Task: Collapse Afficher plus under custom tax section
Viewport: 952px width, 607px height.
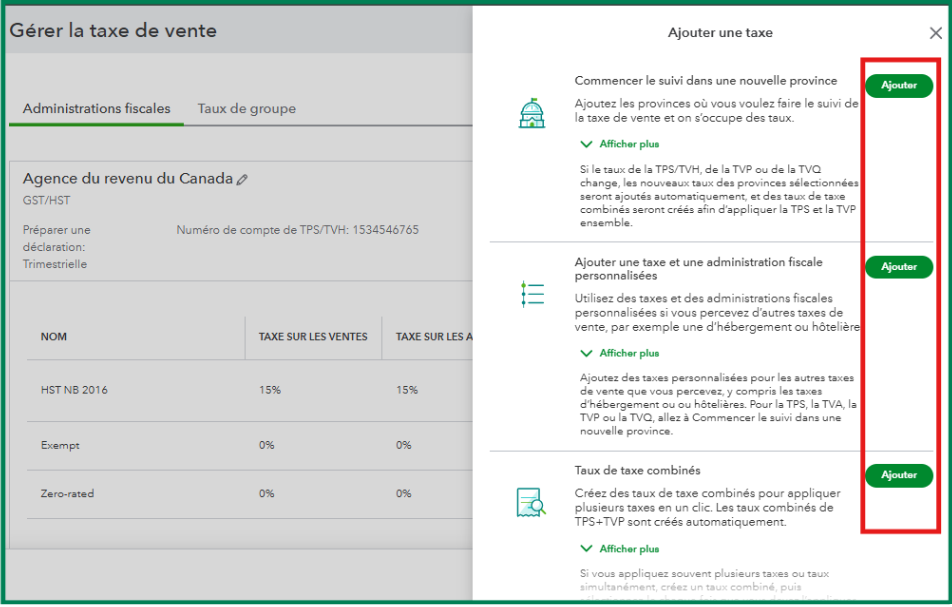Action: click(620, 353)
